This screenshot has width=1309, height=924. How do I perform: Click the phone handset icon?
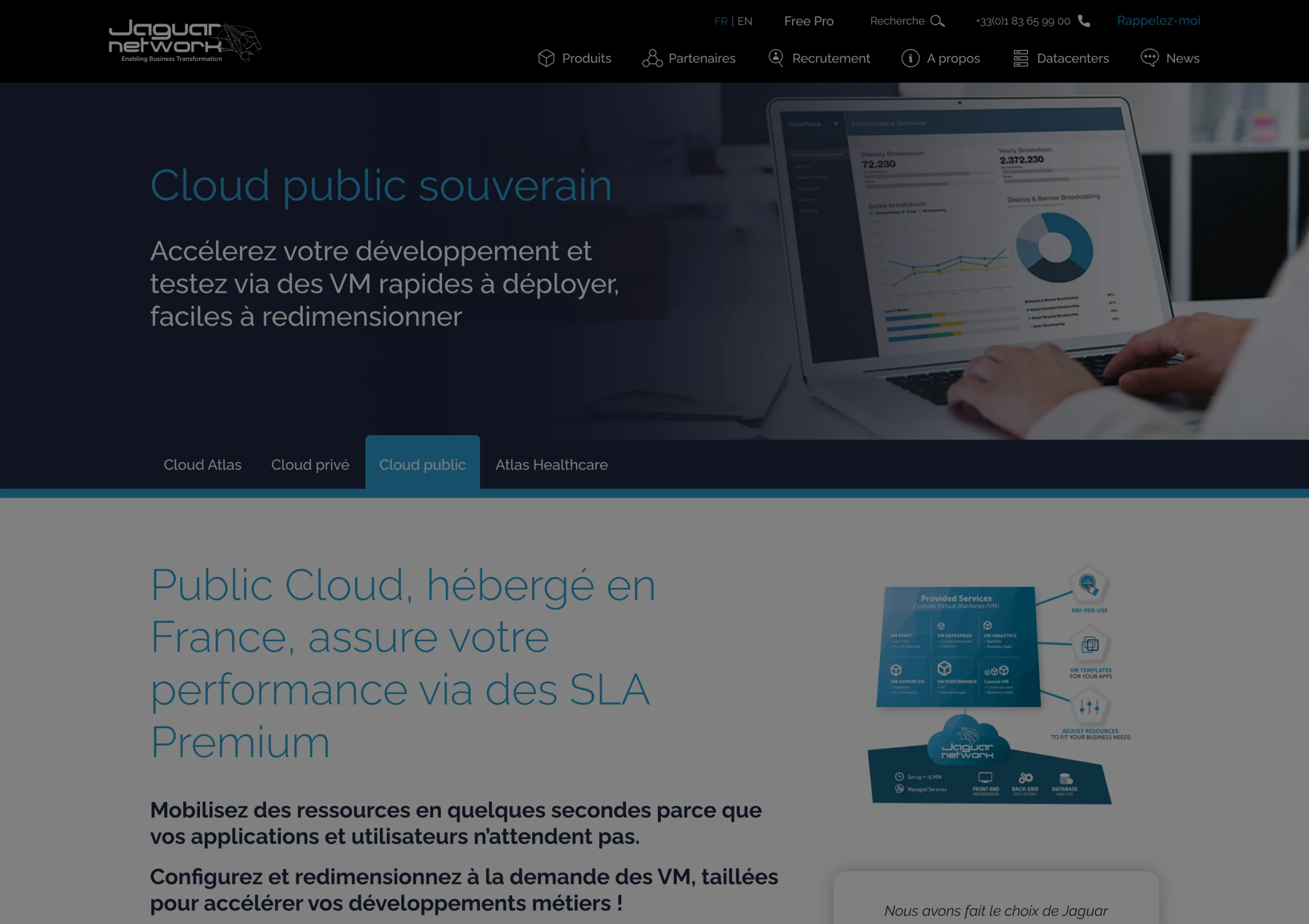click(1084, 21)
